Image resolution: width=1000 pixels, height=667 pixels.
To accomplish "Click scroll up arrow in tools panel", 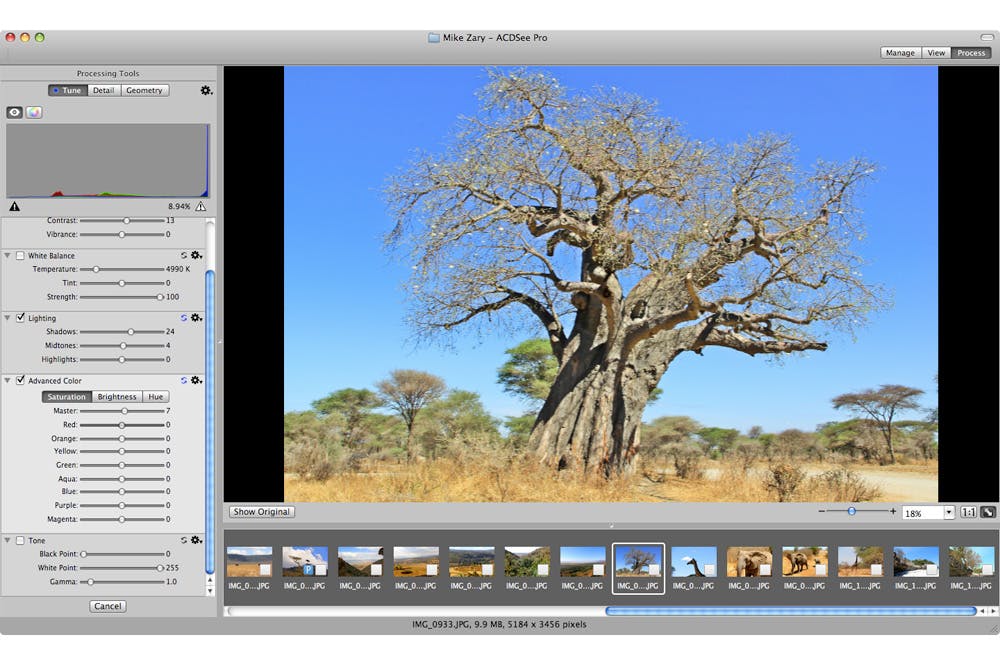I will coord(210,580).
